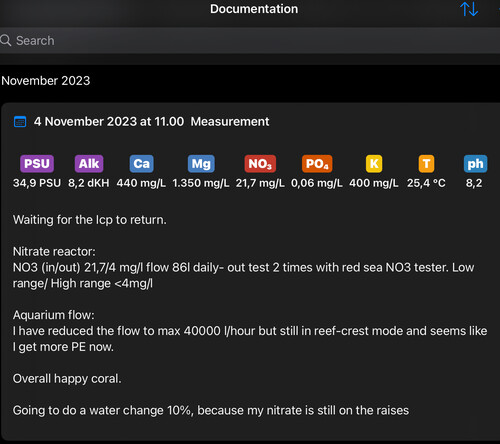Tap the T temperature badge
The image size is (500, 444).
point(426,164)
